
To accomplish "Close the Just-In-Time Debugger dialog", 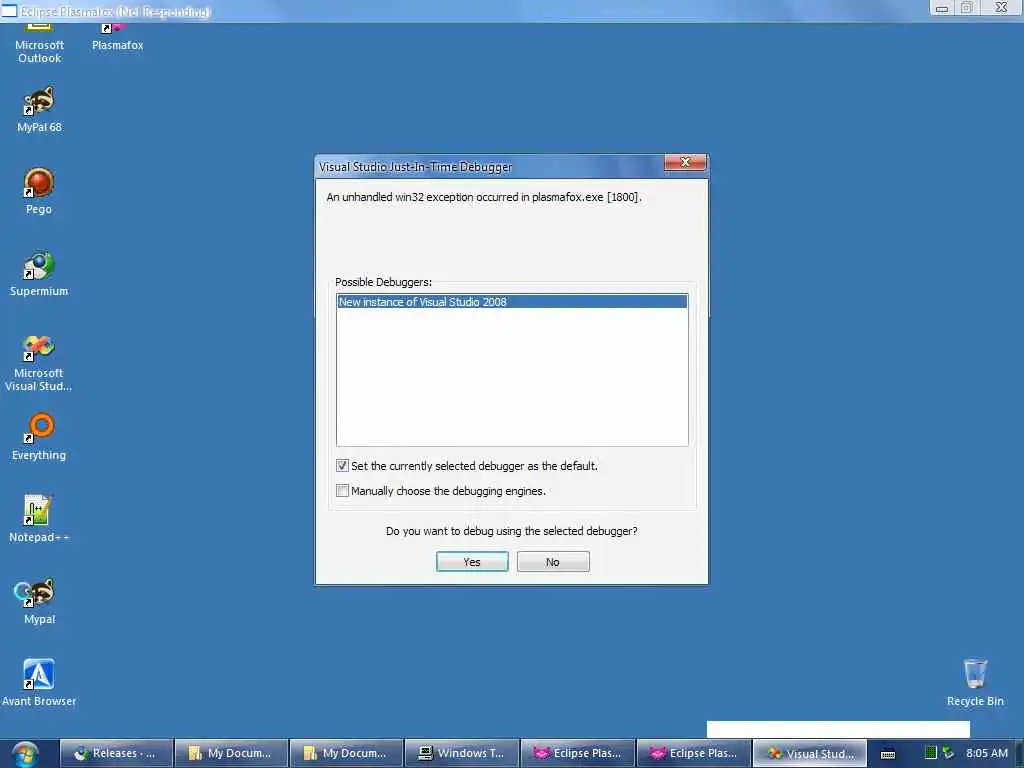I will tap(685, 162).
